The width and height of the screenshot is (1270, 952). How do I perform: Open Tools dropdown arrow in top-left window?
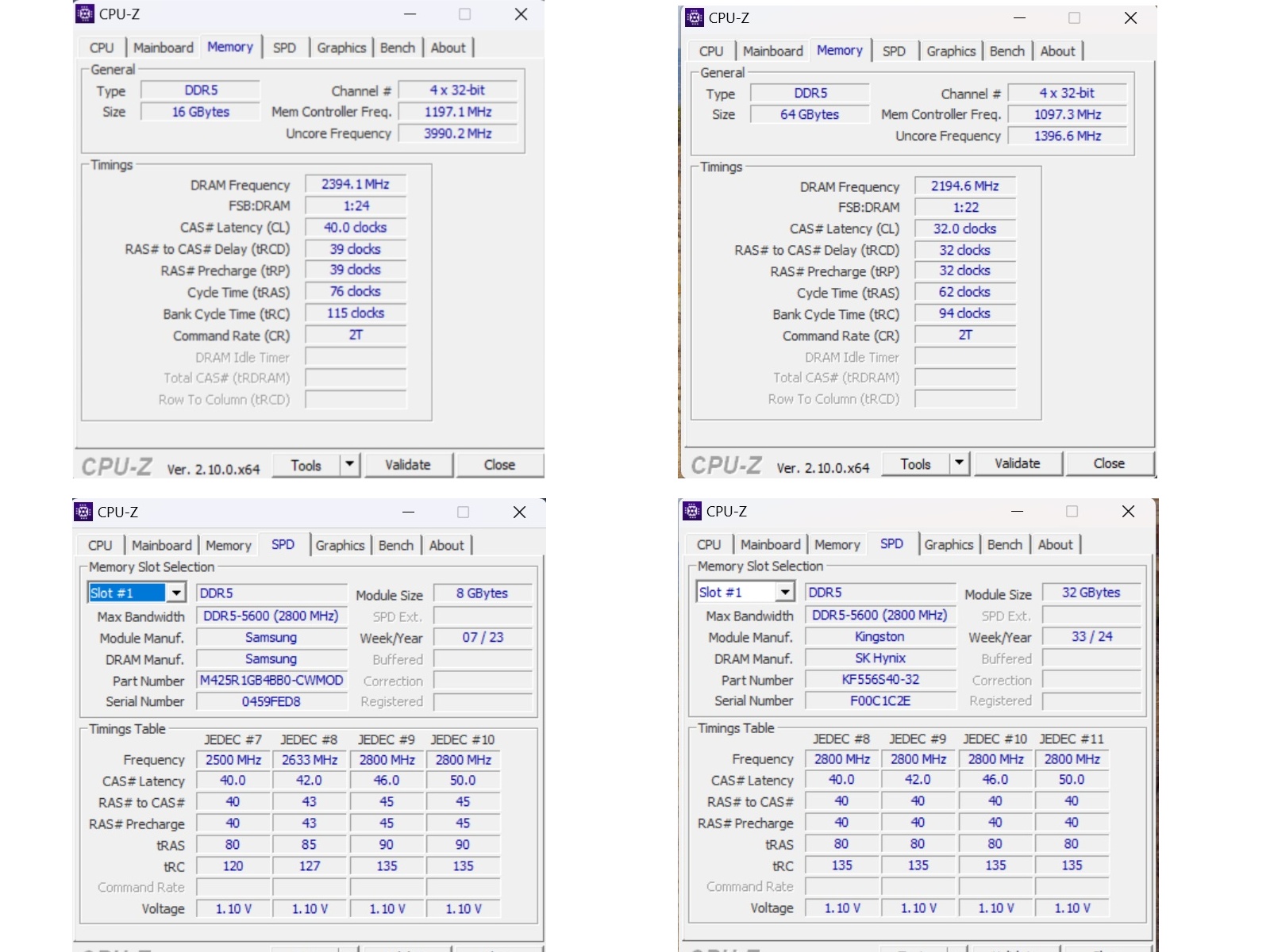(x=349, y=464)
